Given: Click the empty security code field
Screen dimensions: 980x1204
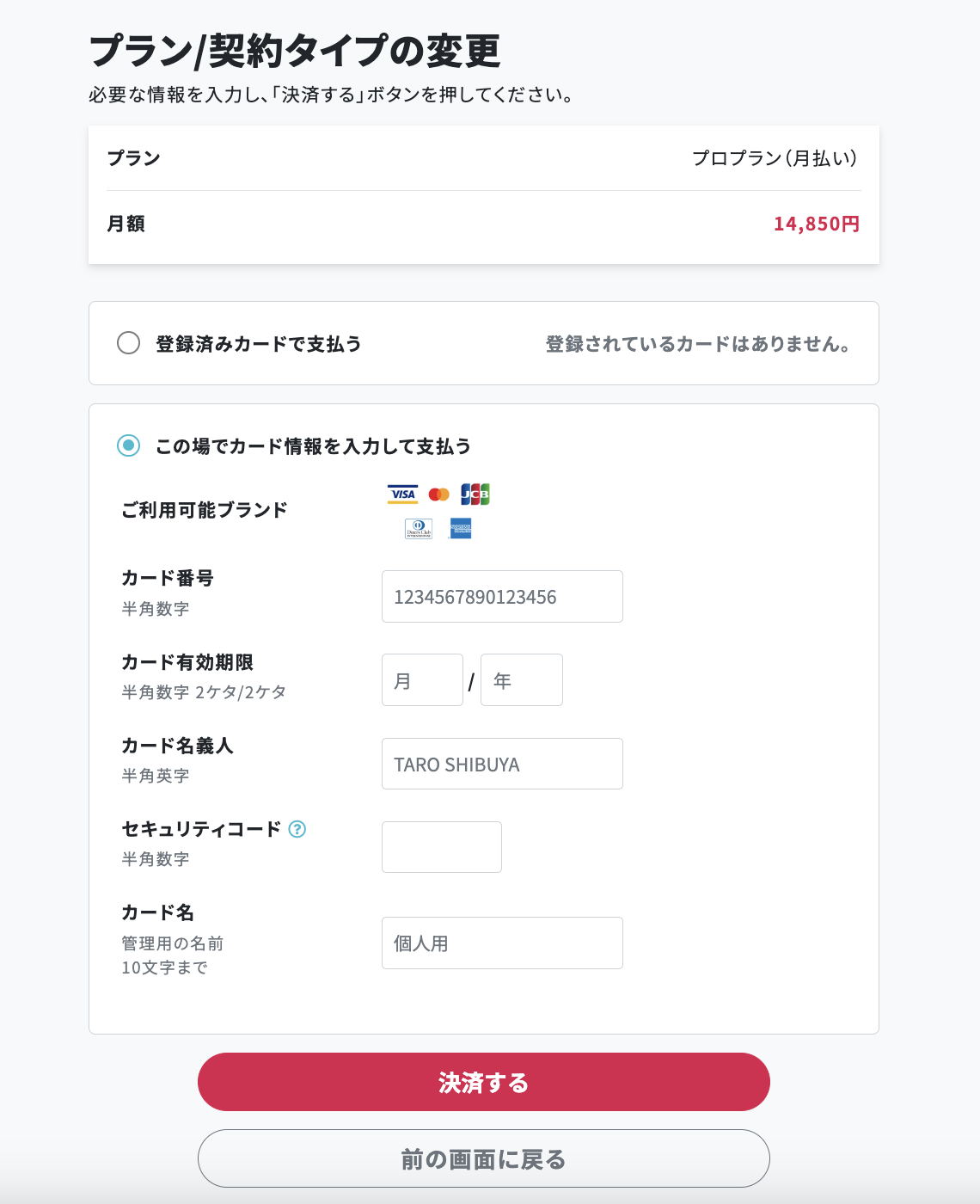Looking at the screenshot, I should (x=441, y=847).
